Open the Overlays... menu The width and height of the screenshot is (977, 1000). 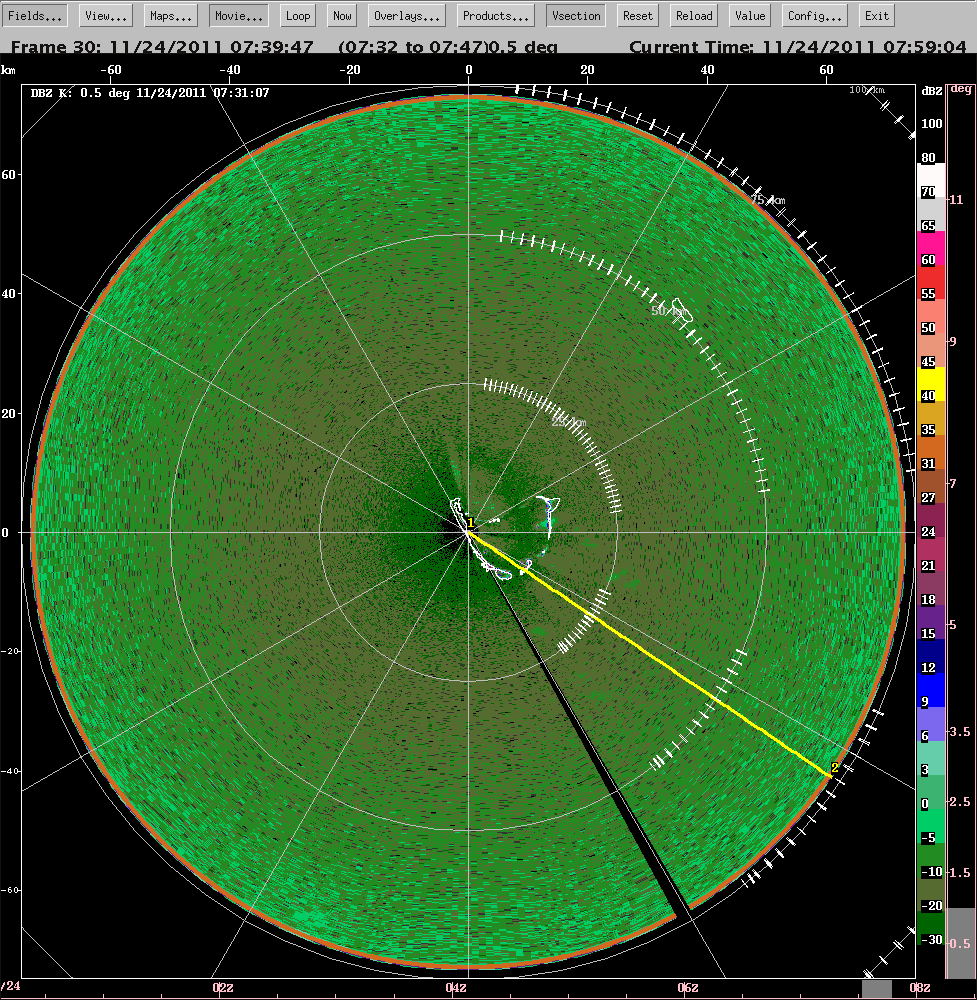[407, 16]
